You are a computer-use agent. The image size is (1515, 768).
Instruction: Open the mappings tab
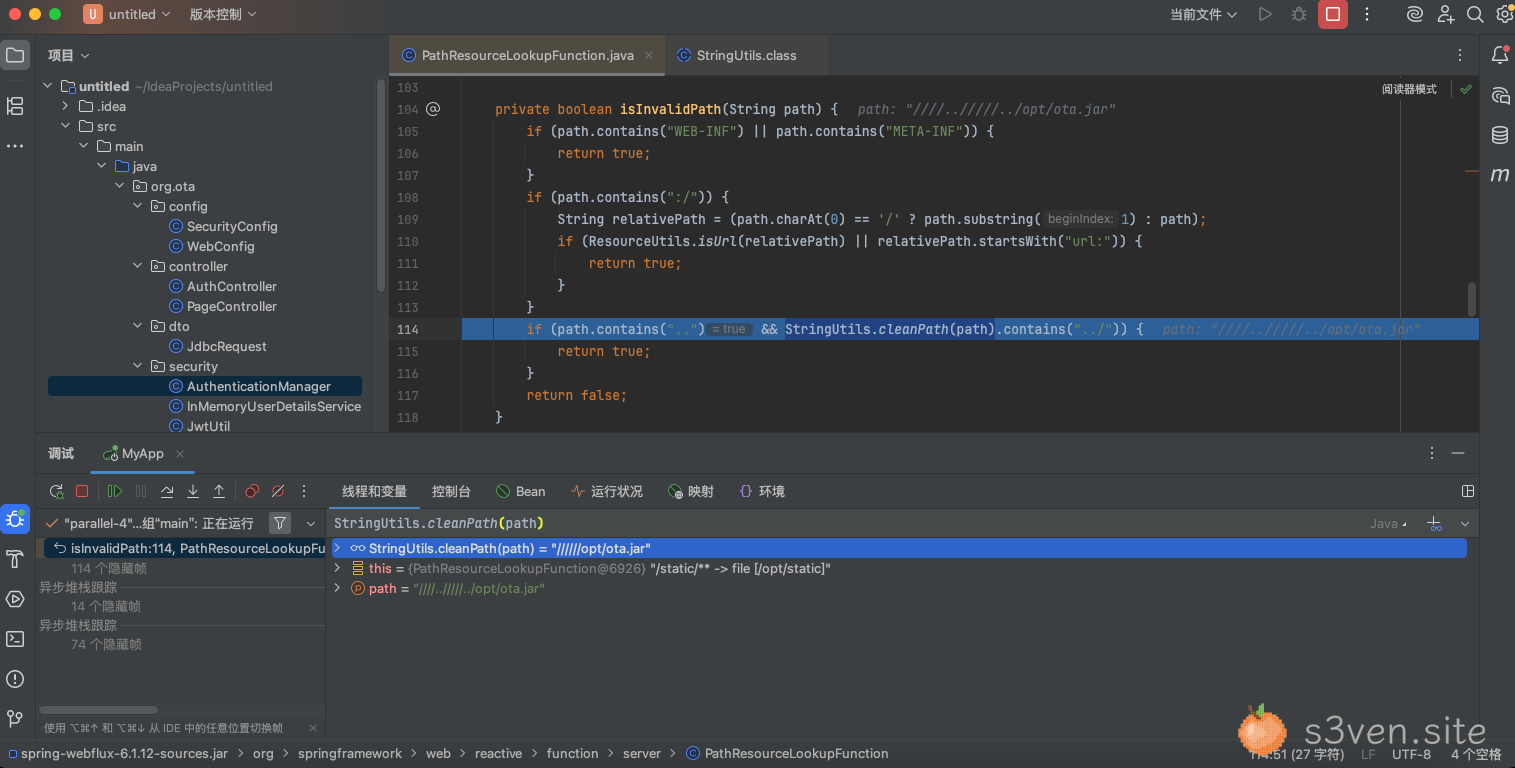coord(691,491)
